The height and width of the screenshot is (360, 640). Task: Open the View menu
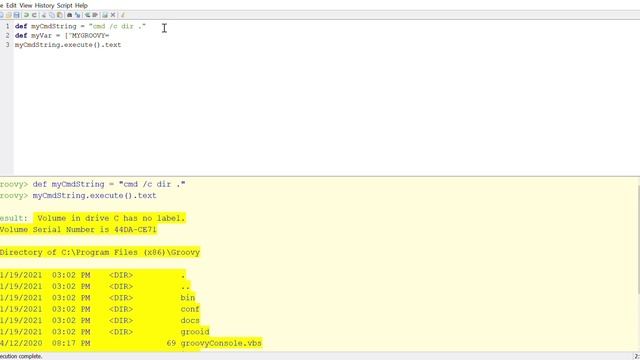pyautogui.click(x=26, y=5)
